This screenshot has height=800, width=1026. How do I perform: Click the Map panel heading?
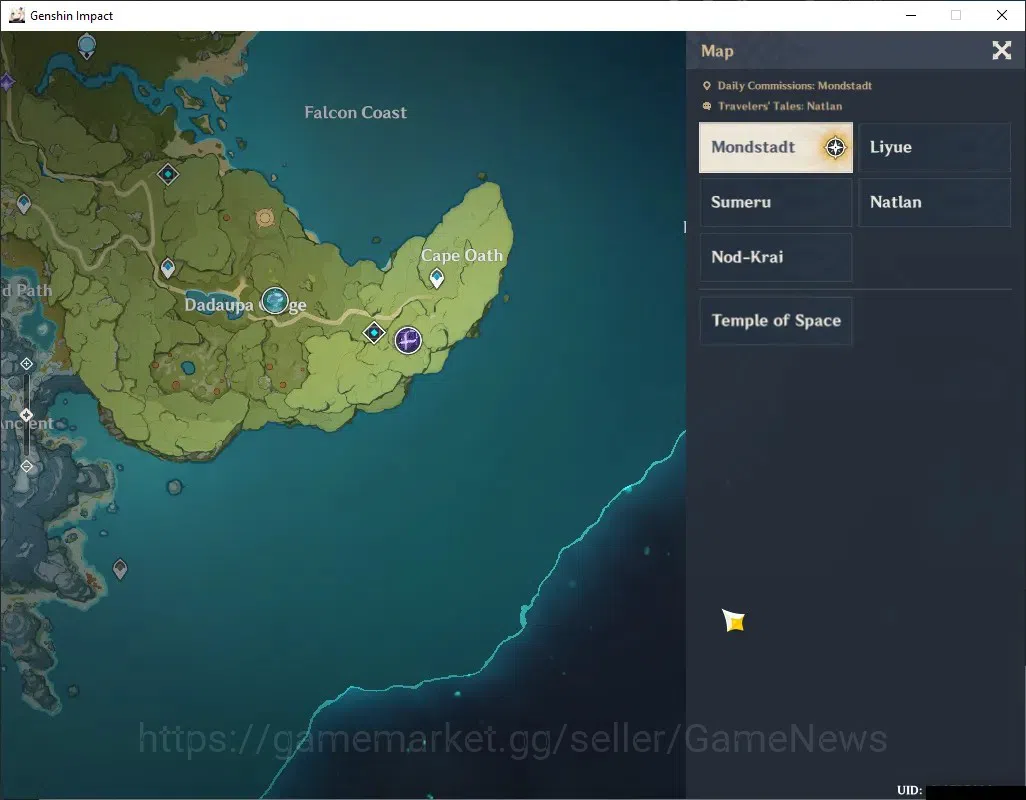click(717, 51)
